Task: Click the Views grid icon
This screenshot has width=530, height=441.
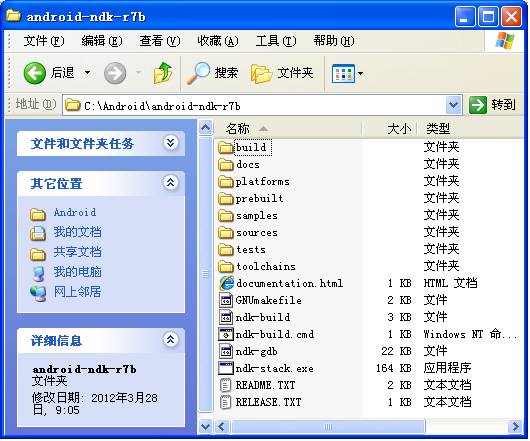Action: click(343, 73)
